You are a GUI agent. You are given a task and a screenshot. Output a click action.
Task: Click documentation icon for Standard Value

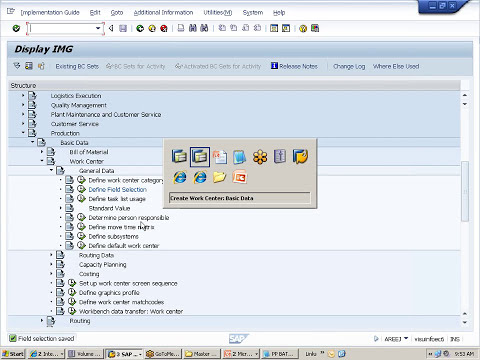tap(69, 208)
